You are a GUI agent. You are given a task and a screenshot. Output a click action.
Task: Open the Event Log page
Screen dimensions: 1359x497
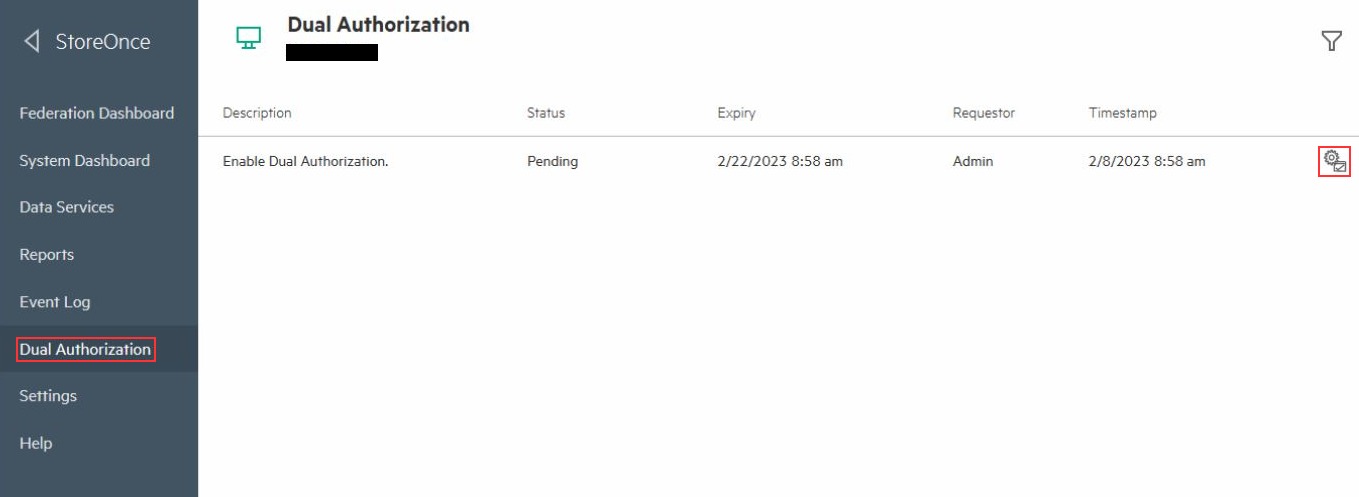click(55, 301)
